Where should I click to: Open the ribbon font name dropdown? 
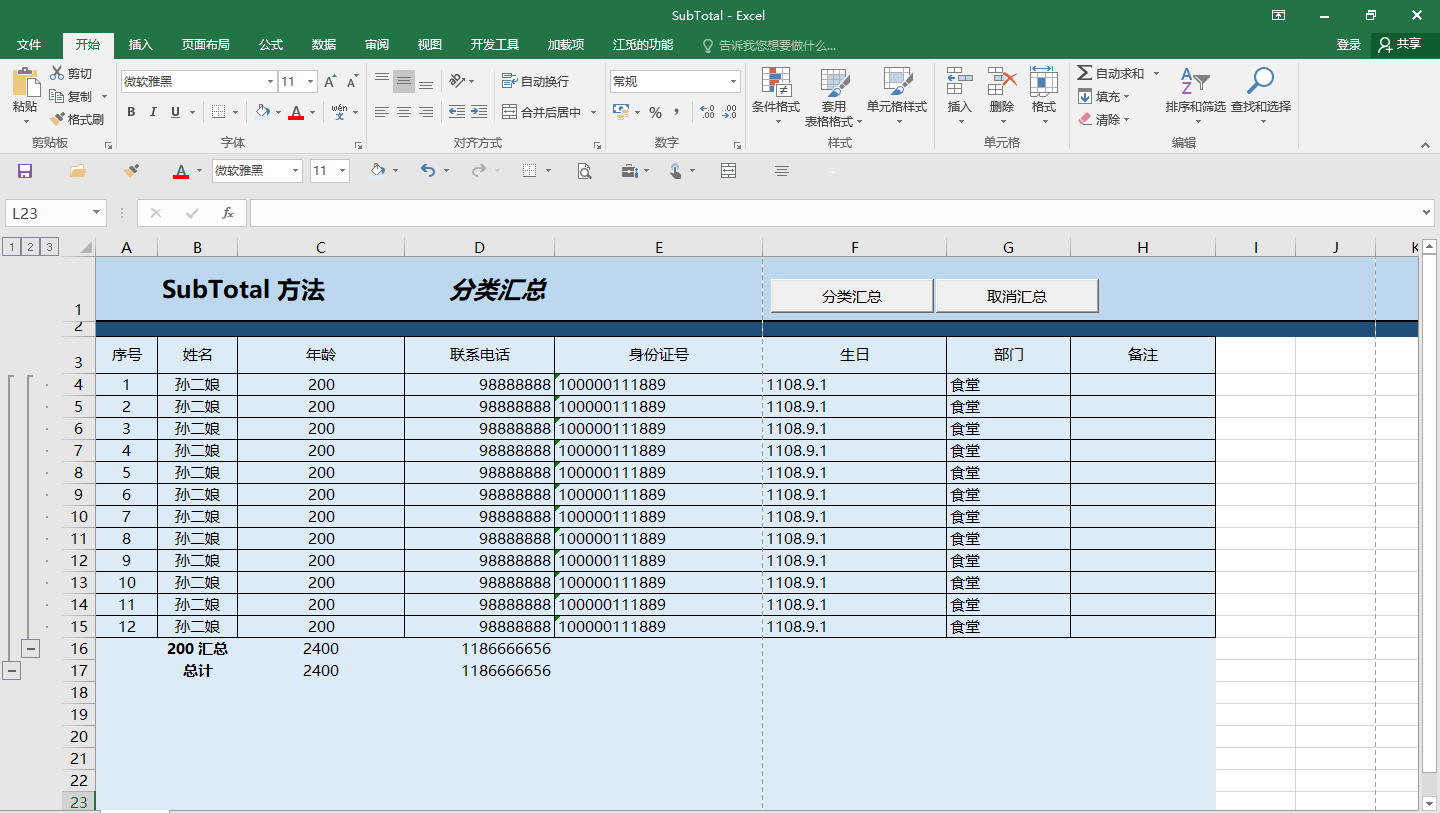tap(270, 82)
